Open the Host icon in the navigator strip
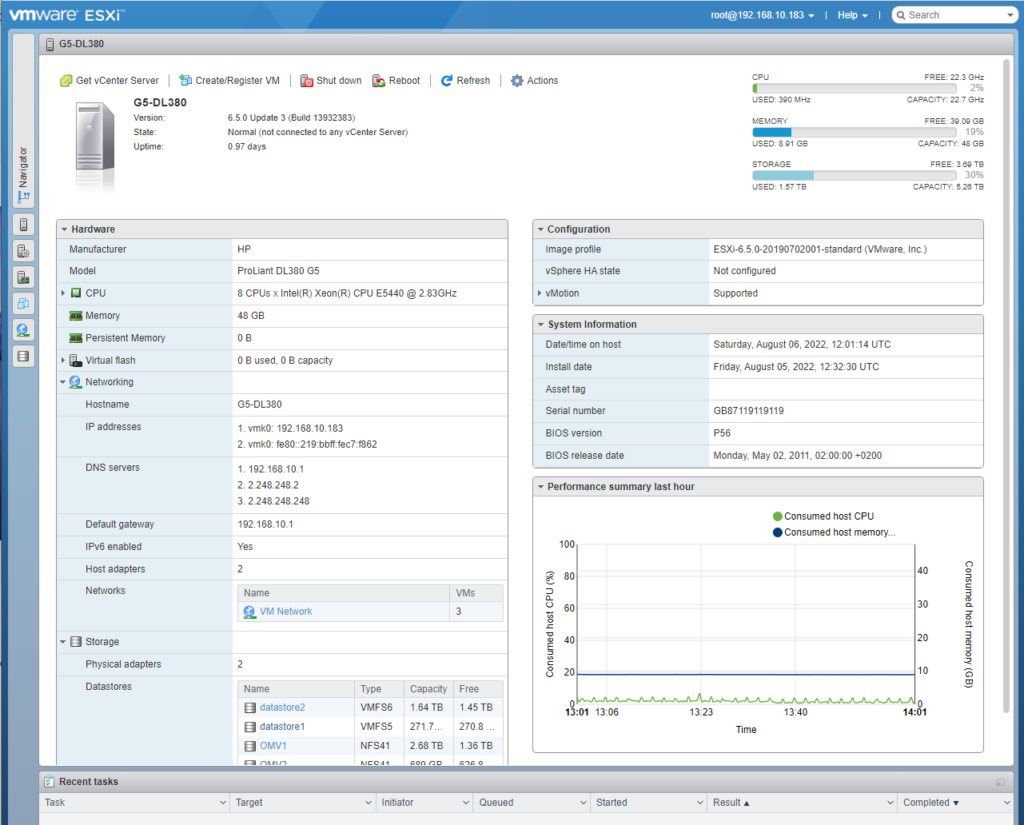This screenshot has width=1024, height=825. 23,225
